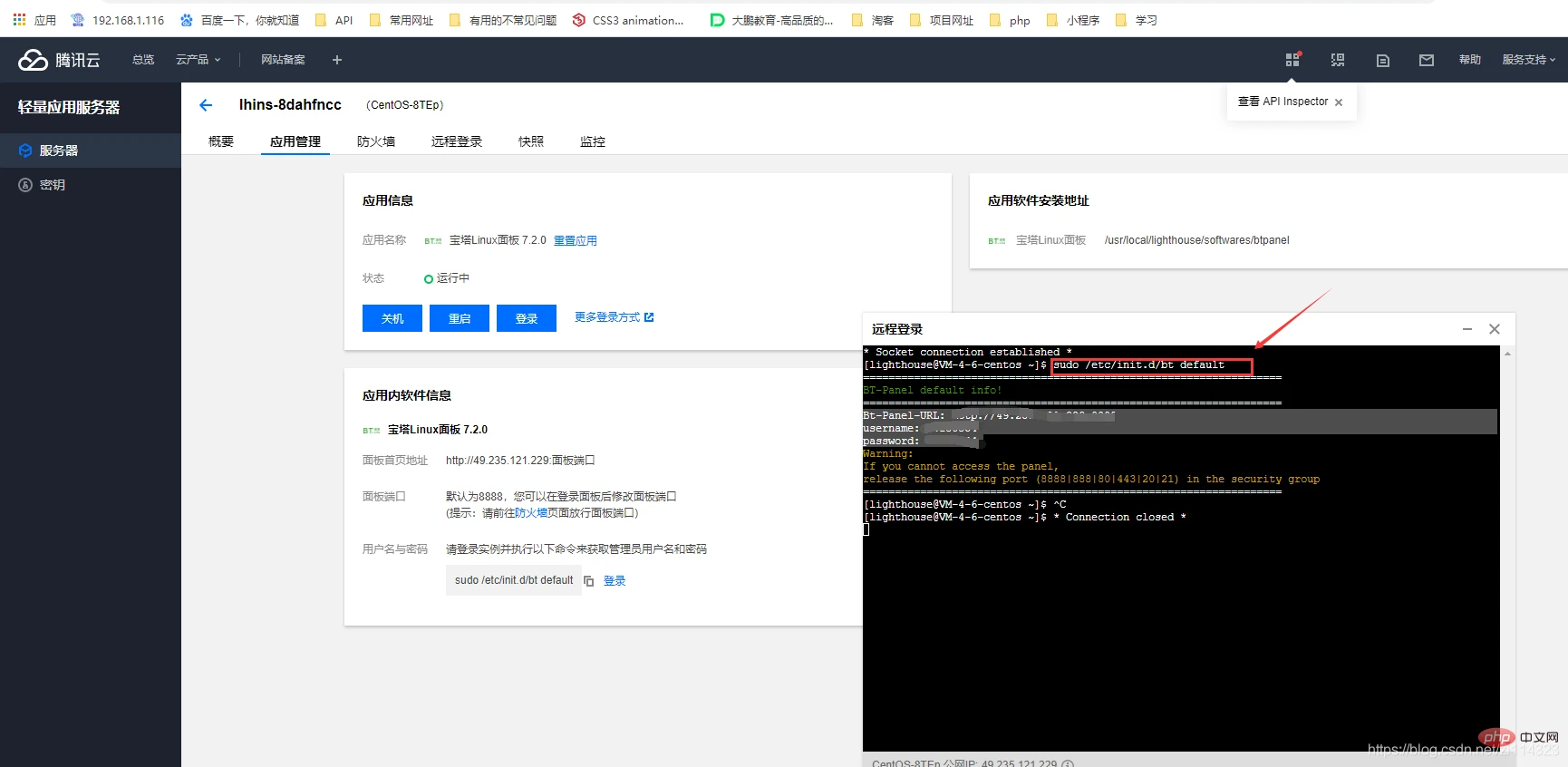Close the API Inspector popup
The image size is (1568, 767).
click(1339, 102)
